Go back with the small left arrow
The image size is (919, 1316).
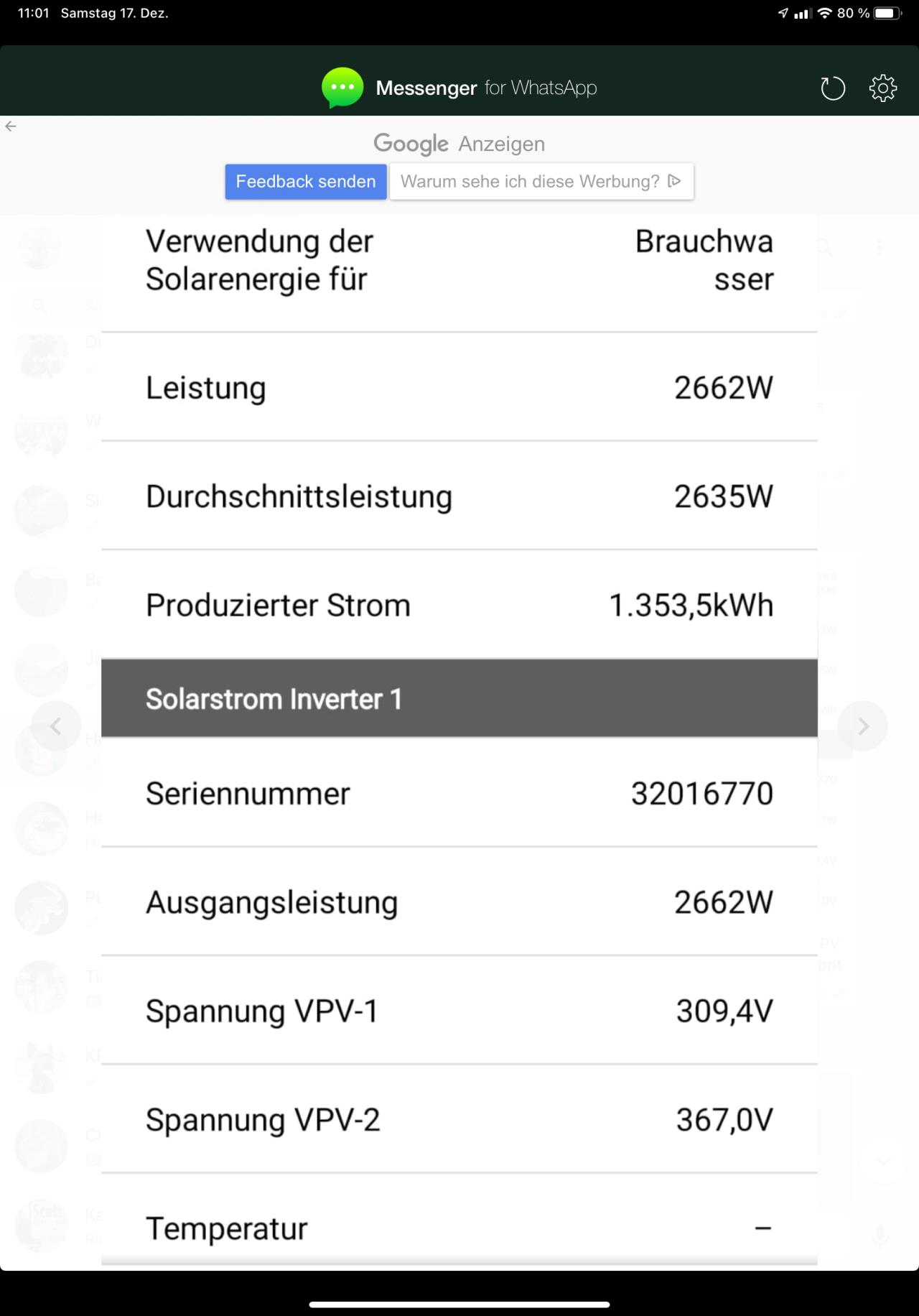11,126
